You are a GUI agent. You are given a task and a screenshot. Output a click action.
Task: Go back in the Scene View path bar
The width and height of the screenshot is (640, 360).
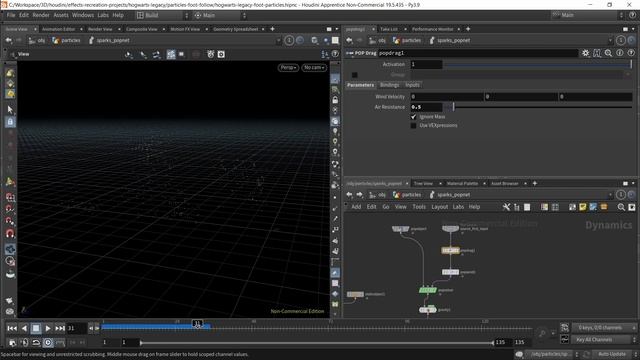point(9,40)
